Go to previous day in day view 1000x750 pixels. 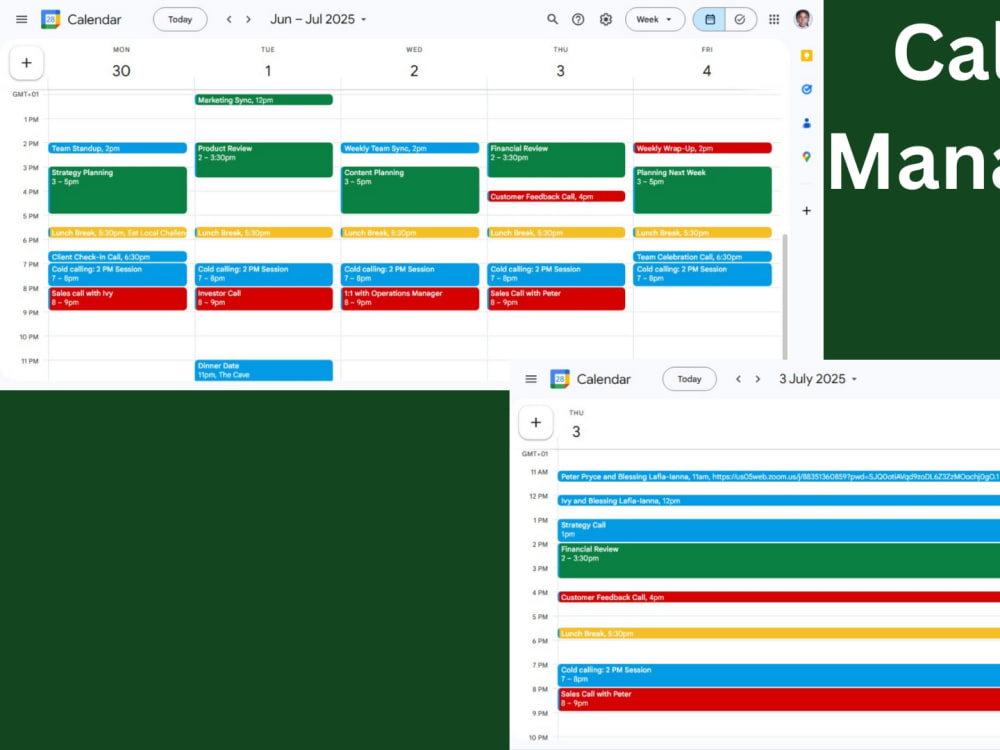point(738,379)
